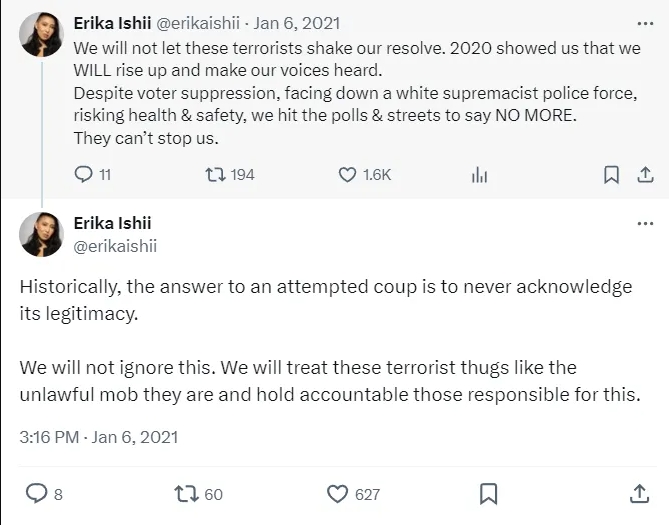Click the Erika Ishii name on the first tweet
Image resolution: width=669 pixels, height=525 pixels.
(x=112, y=23)
